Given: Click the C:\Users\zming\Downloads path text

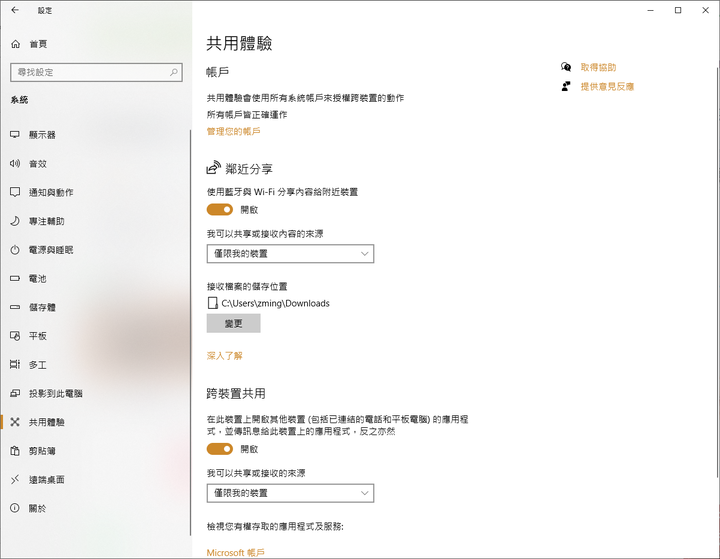Looking at the screenshot, I should (x=276, y=303).
